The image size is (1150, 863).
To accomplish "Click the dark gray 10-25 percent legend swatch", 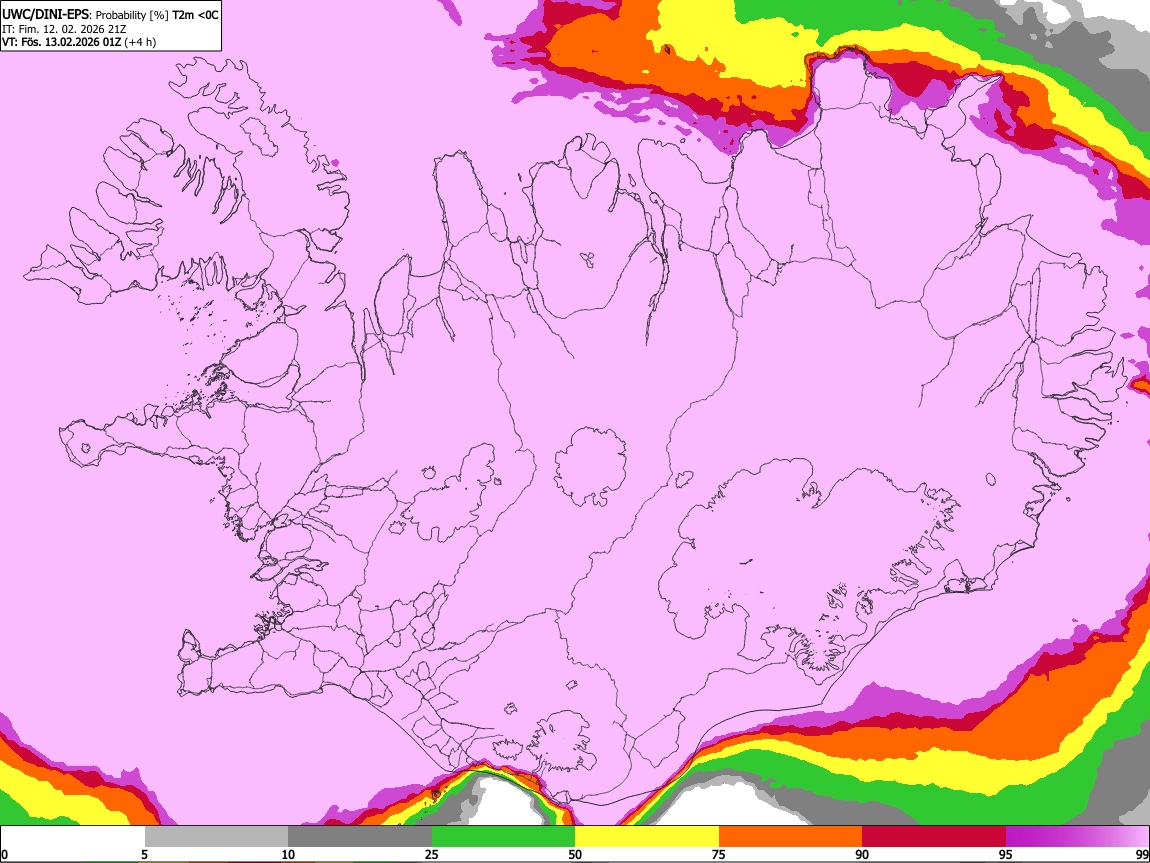I will 360,837.
